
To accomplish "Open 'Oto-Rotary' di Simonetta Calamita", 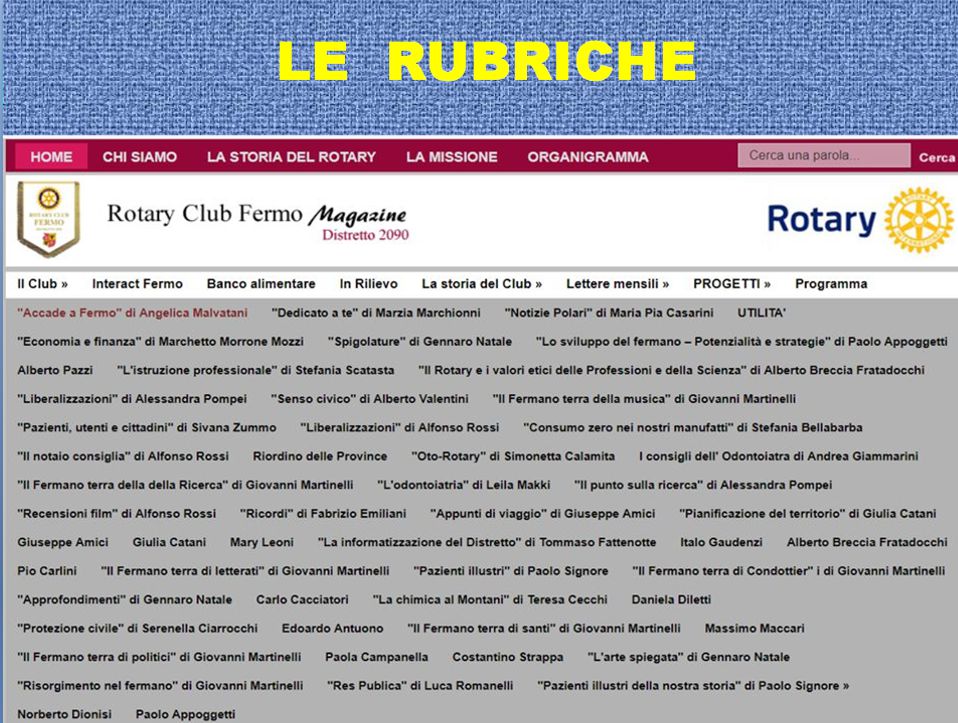I will coord(513,457).
